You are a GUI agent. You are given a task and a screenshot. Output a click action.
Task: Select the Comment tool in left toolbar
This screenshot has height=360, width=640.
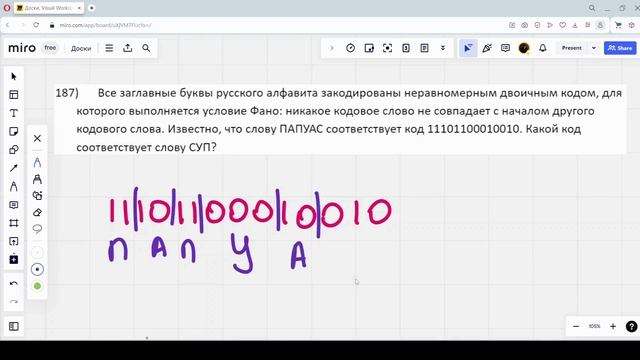[13, 205]
